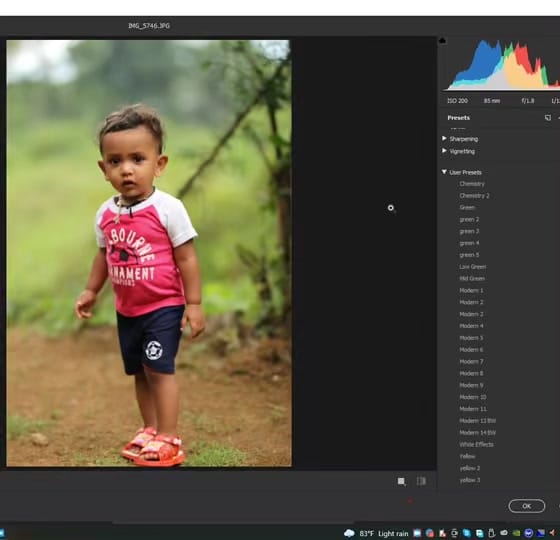Click the IMG_5746.JPG file title
This screenshot has width=560, height=540.
coord(149,26)
